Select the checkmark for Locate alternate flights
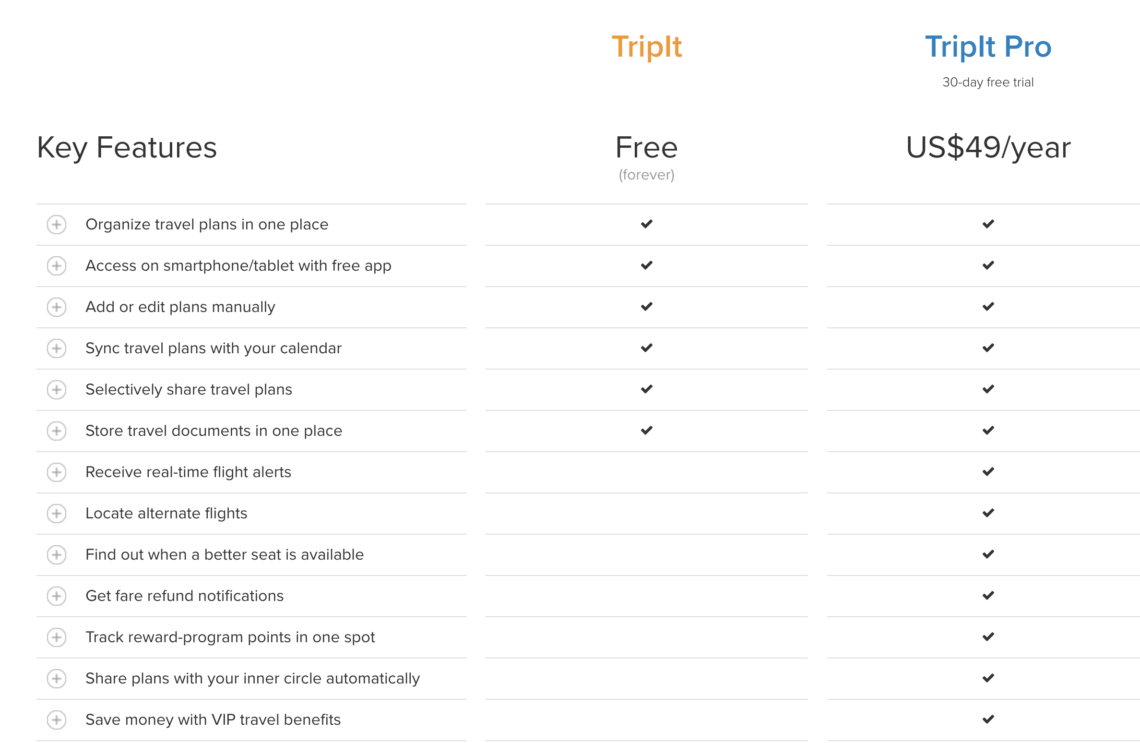 coord(987,513)
